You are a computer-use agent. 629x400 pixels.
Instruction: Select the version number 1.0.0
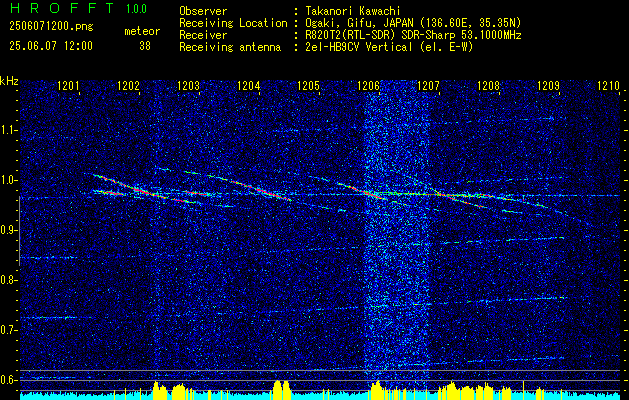[x=136, y=9]
